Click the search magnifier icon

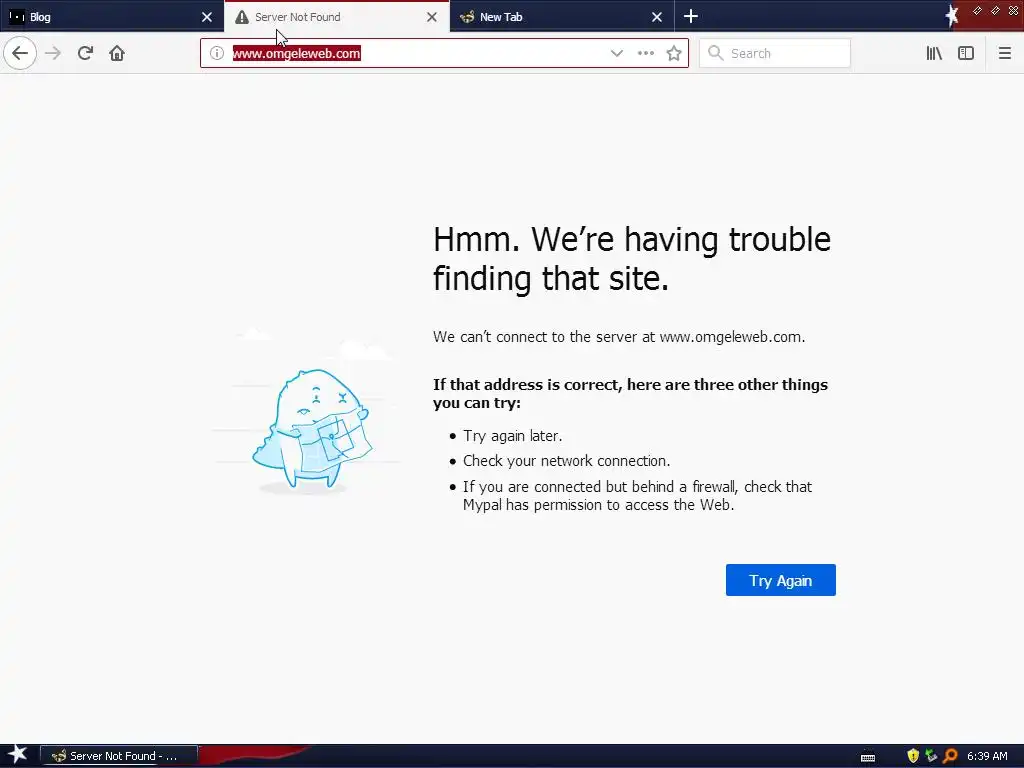[x=716, y=53]
